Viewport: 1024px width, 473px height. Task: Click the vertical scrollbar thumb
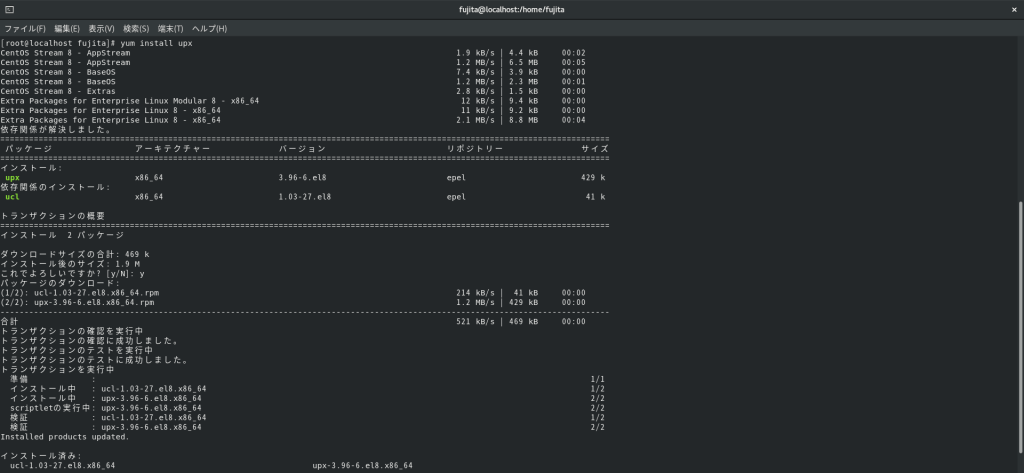(x=1020, y=330)
